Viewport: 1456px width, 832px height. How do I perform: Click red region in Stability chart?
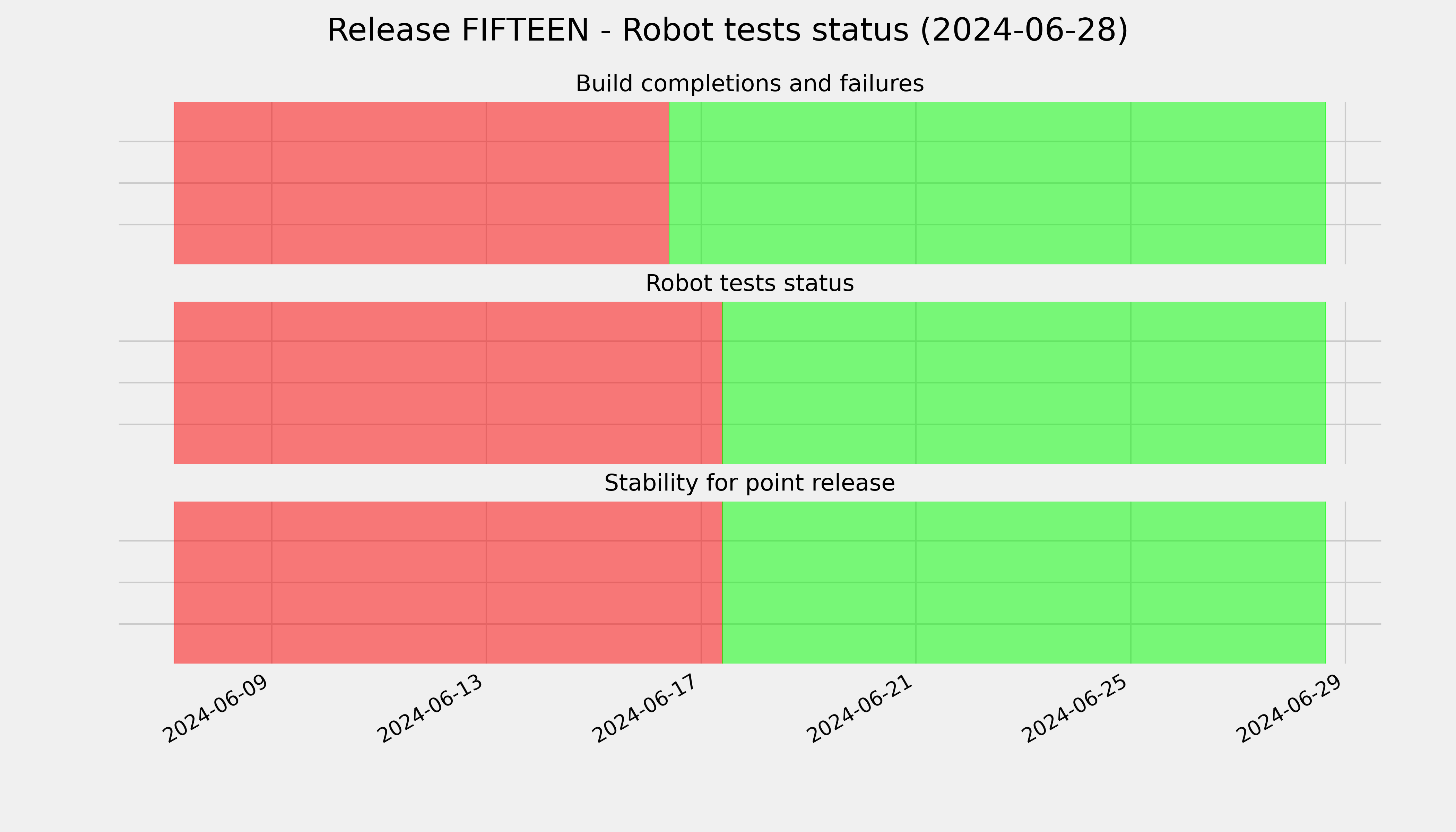[448, 582]
